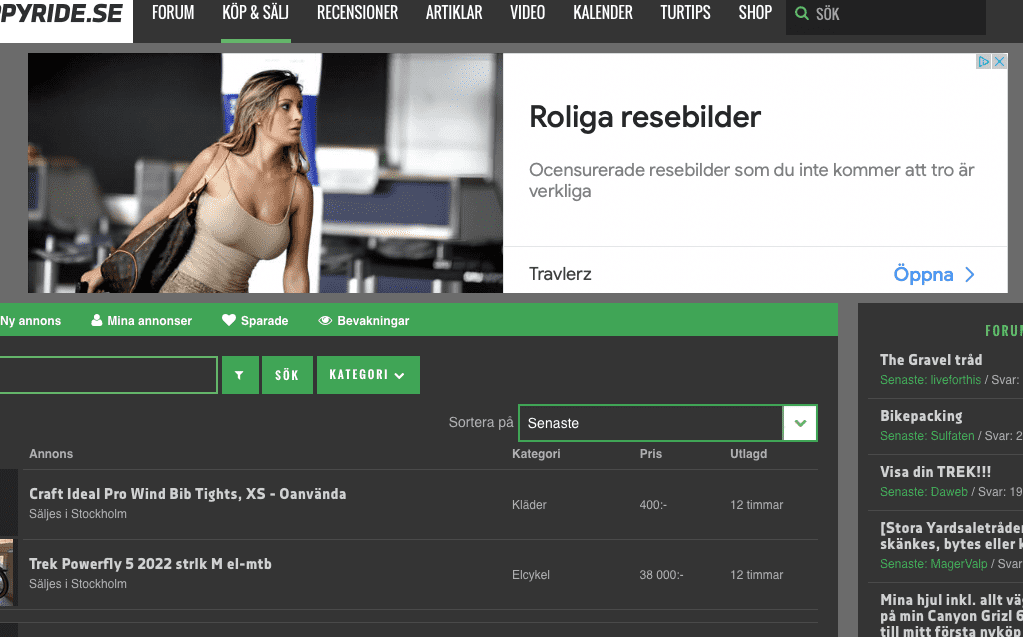Go to RECENSIONER section
The image size is (1023, 637).
pyautogui.click(x=358, y=13)
